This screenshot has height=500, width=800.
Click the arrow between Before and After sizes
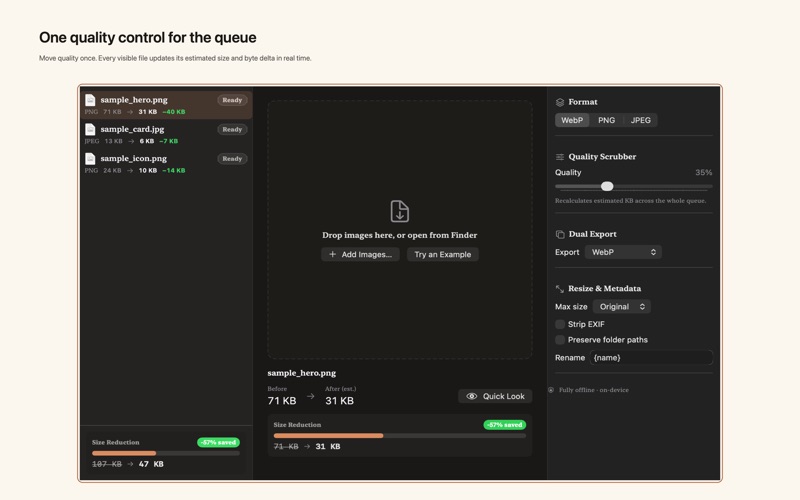pos(310,396)
